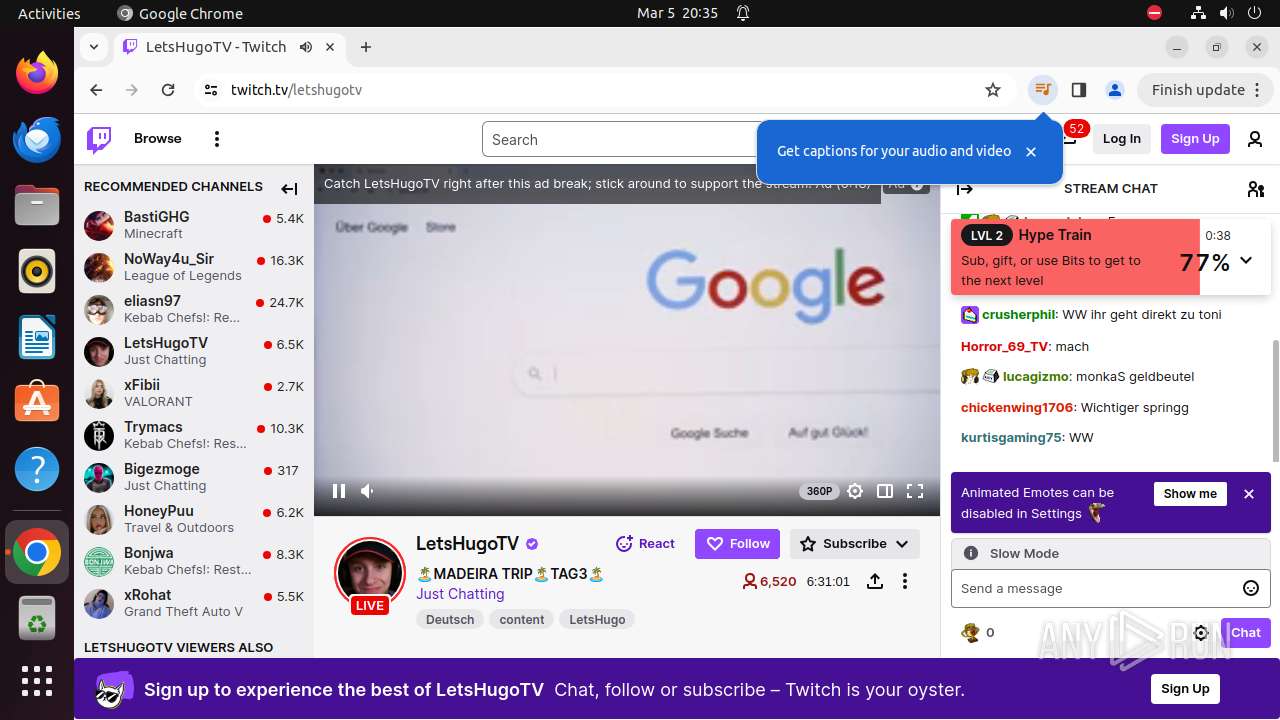Click crusherphil username in chat
Viewport: 1280px width, 720px height.
(1019, 315)
